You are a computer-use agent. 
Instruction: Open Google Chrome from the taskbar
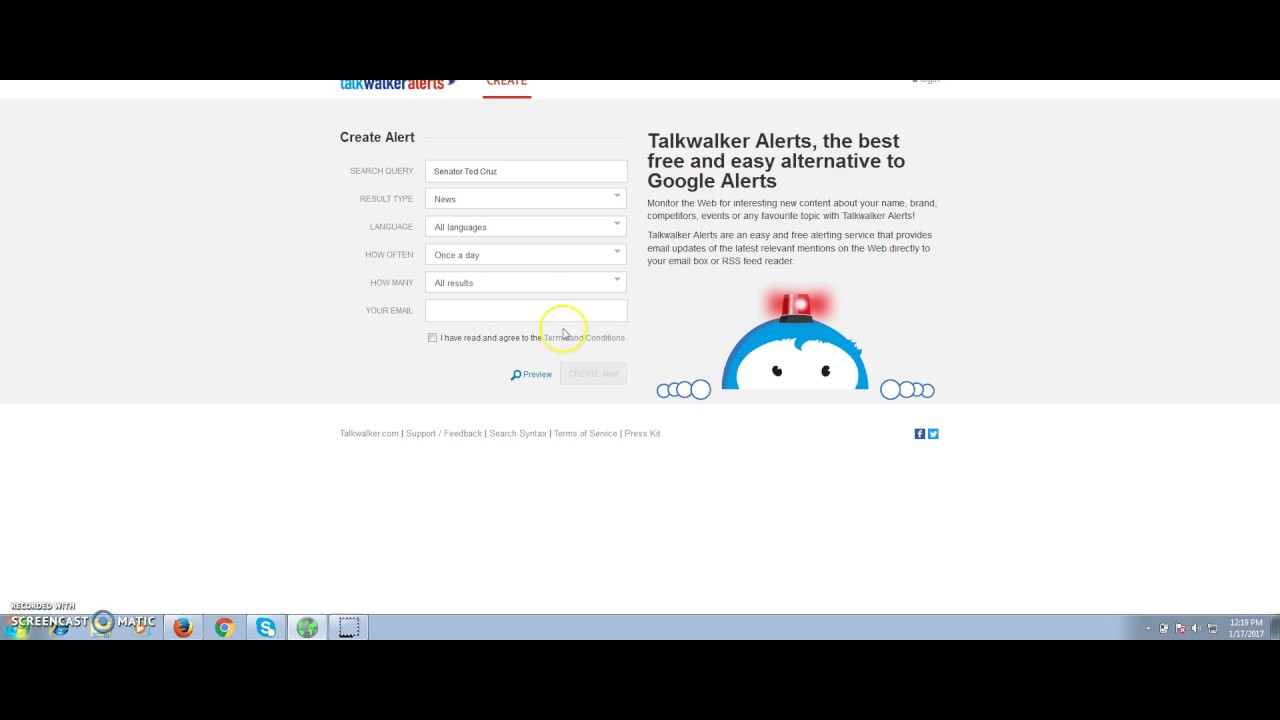(224, 627)
